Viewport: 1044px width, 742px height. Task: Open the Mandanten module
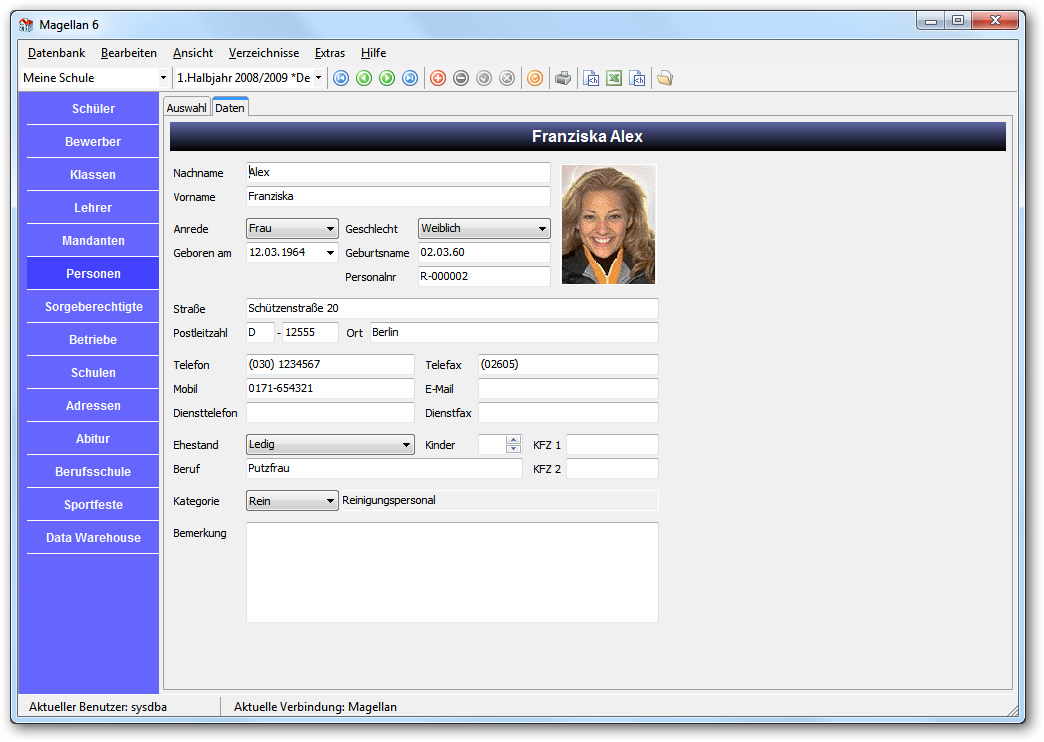tap(93, 240)
